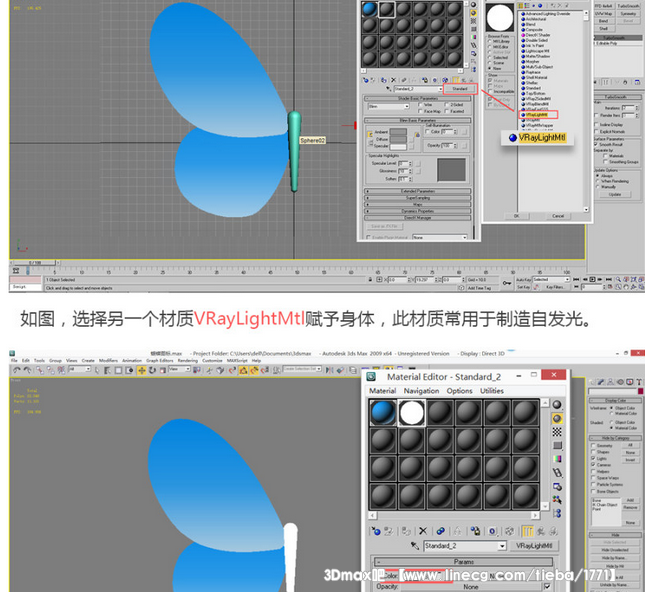Open Material Editor Options icon in lower editor
The width and height of the screenshot is (645, 592).
pyautogui.click(x=557, y=487)
